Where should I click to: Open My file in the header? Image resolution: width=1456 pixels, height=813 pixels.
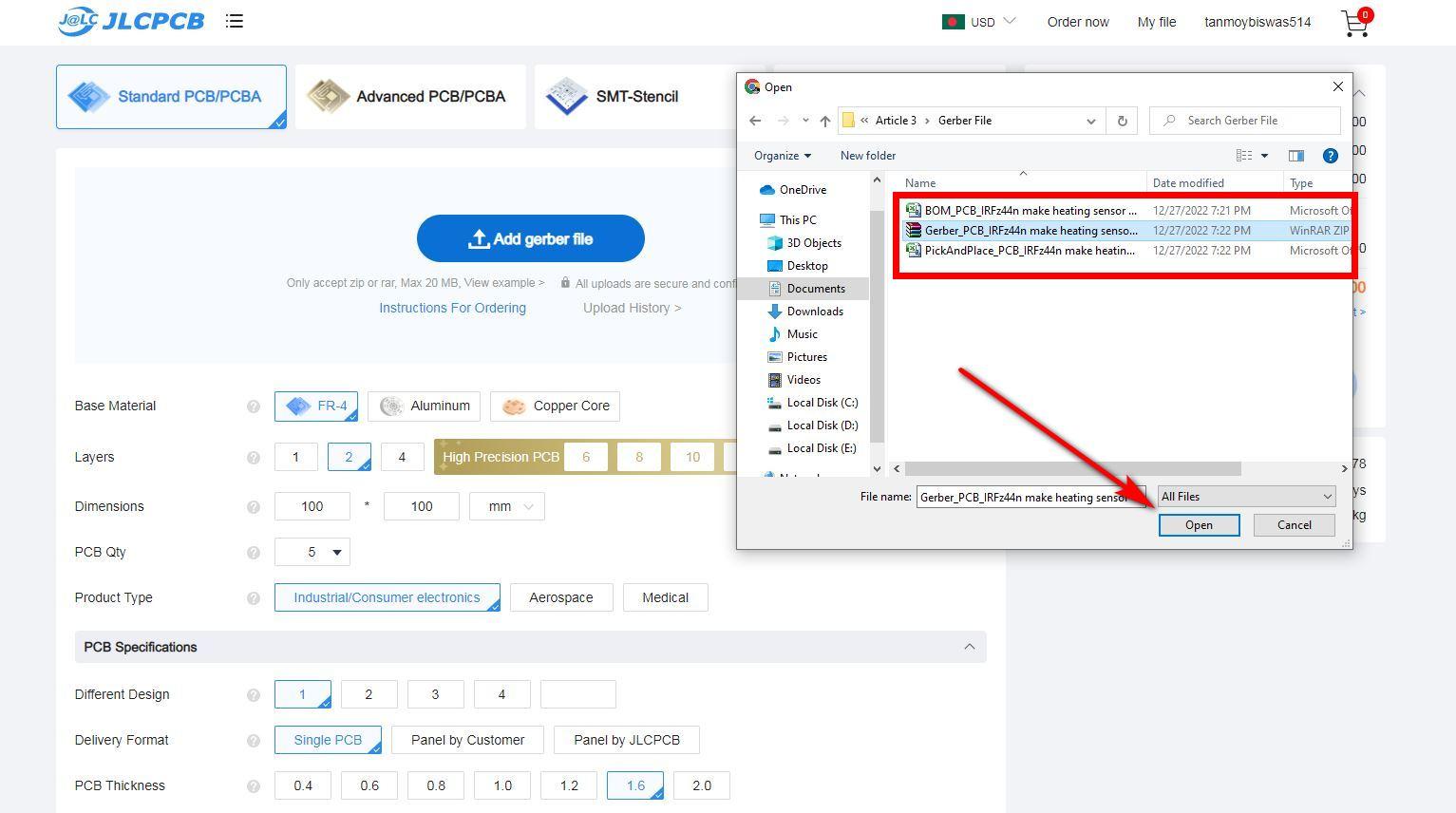pyautogui.click(x=1157, y=22)
